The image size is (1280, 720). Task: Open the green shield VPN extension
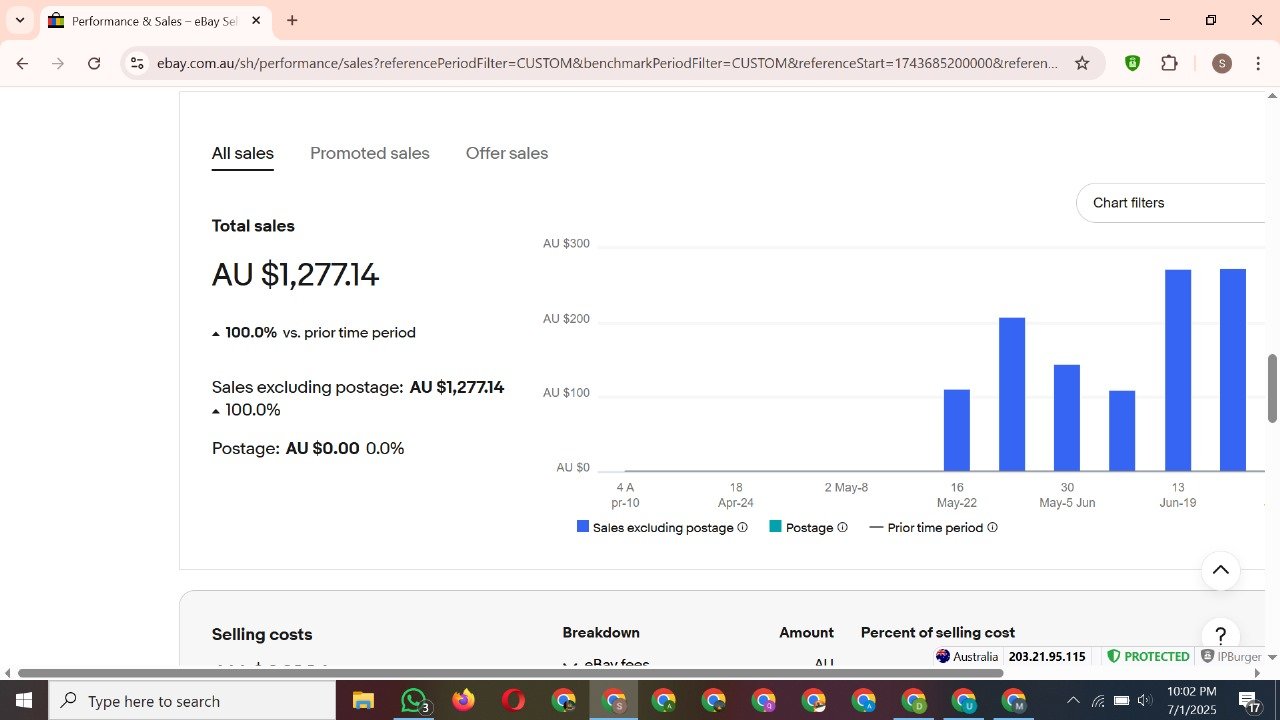pyautogui.click(x=1132, y=63)
